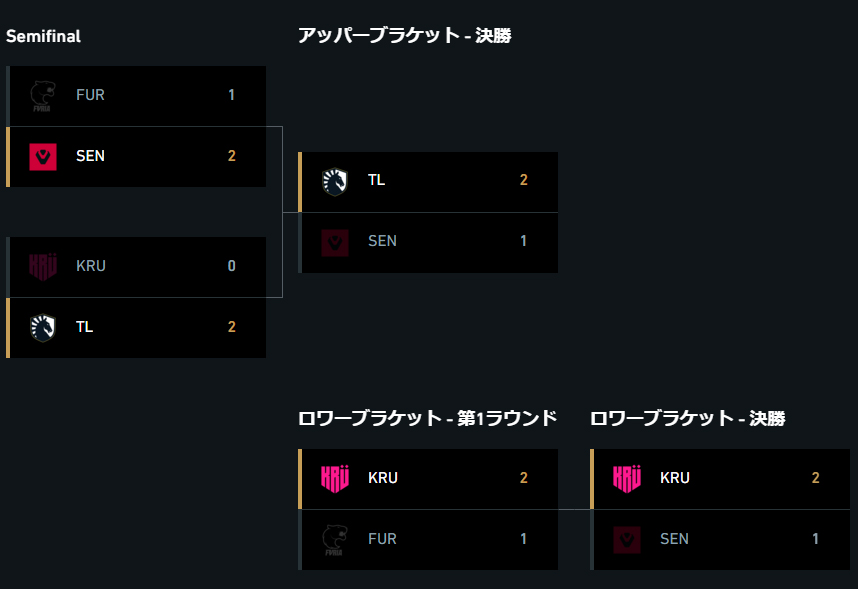Viewport: 858px width, 589px height.
Task: Click the Sentinels logo in upper bracket final
Action: click(335, 242)
